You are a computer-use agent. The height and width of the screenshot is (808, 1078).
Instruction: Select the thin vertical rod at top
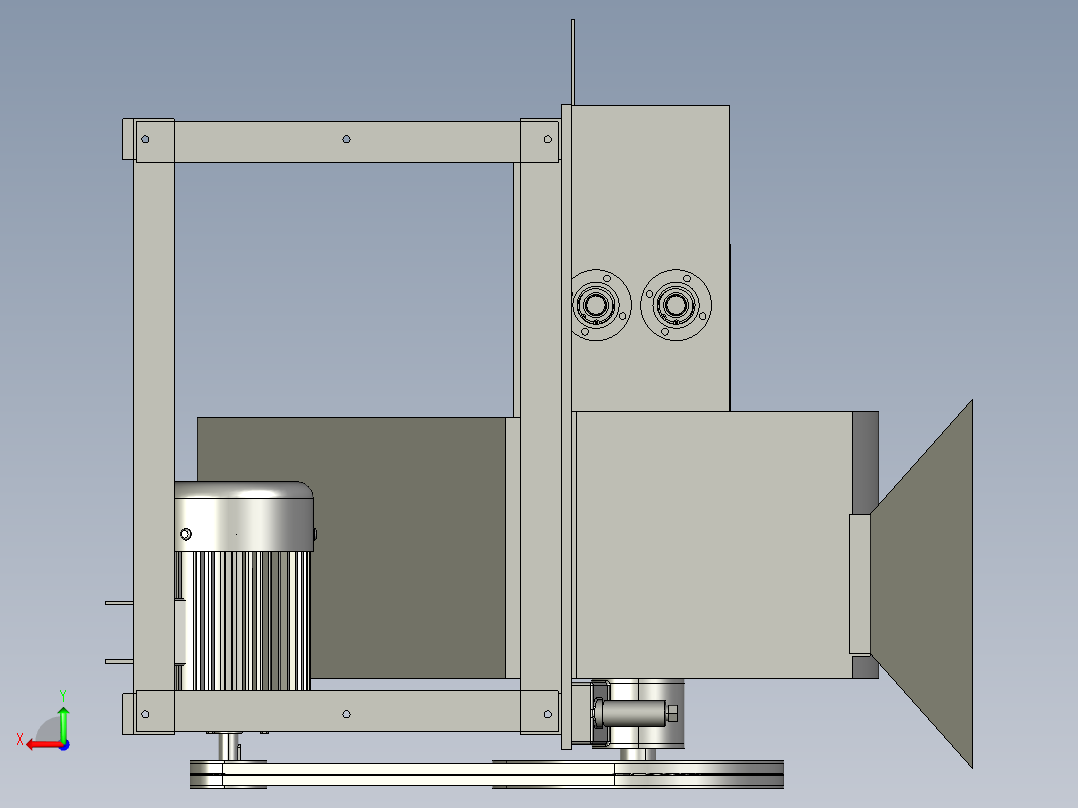pos(573,63)
